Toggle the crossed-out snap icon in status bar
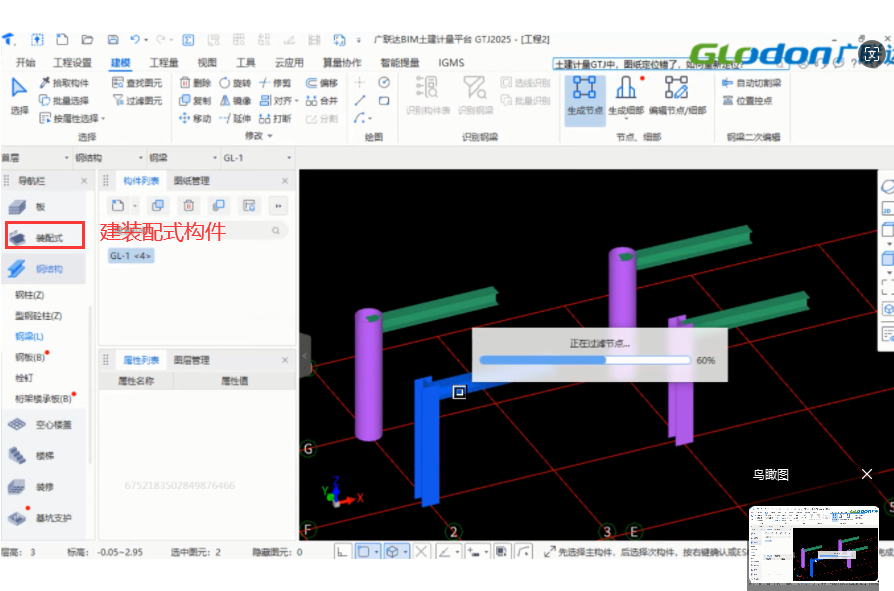This screenshot has width=894, height=591. (x=421, y=552)
